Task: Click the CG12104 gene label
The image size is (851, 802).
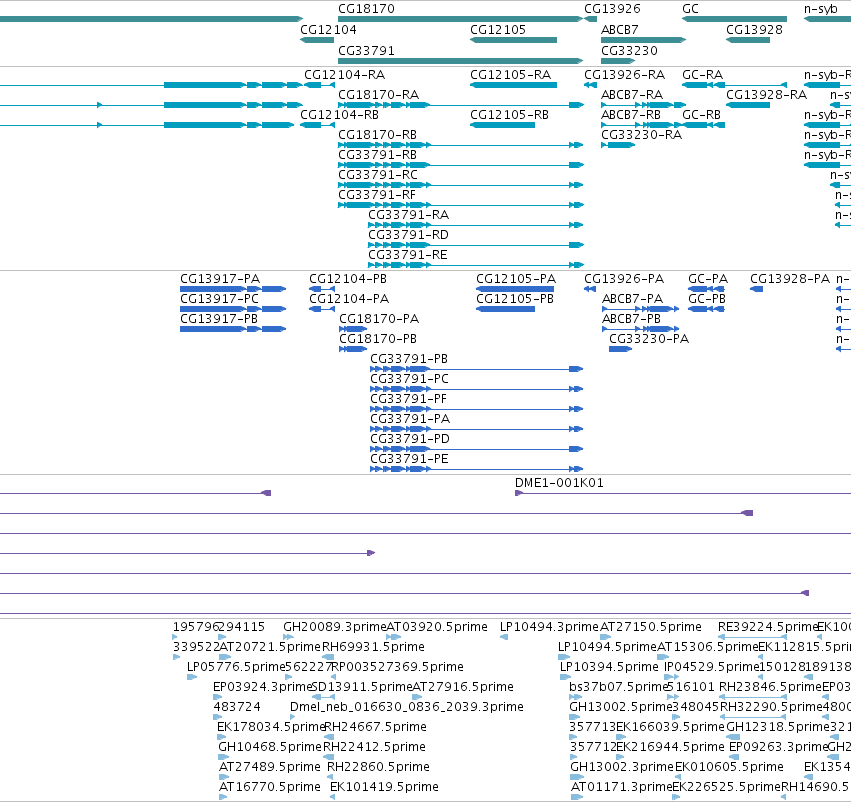Action: (328, 30)
